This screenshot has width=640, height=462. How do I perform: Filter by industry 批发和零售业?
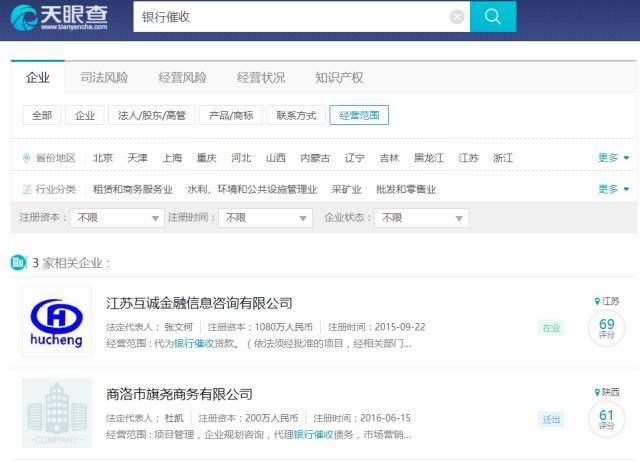coord(406,189)
